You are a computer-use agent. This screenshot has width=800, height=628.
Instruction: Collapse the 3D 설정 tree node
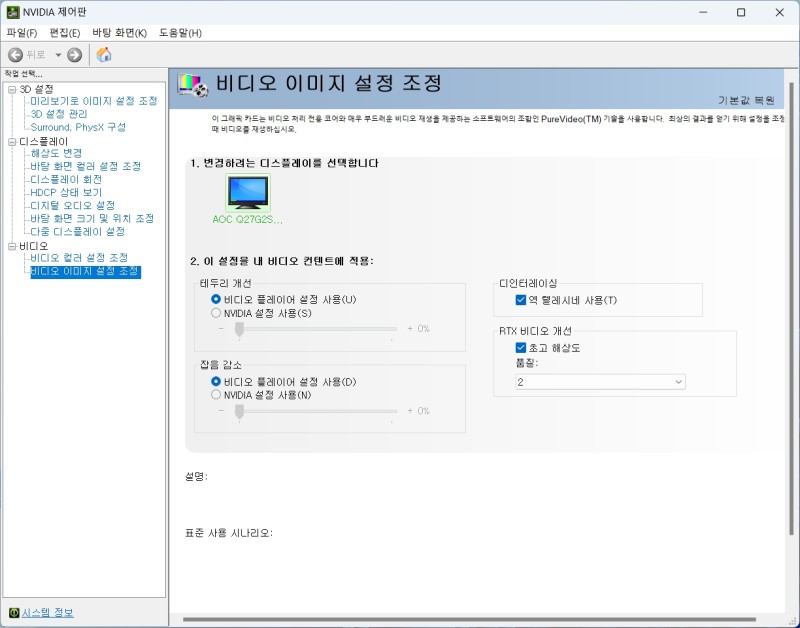[12, 90]
